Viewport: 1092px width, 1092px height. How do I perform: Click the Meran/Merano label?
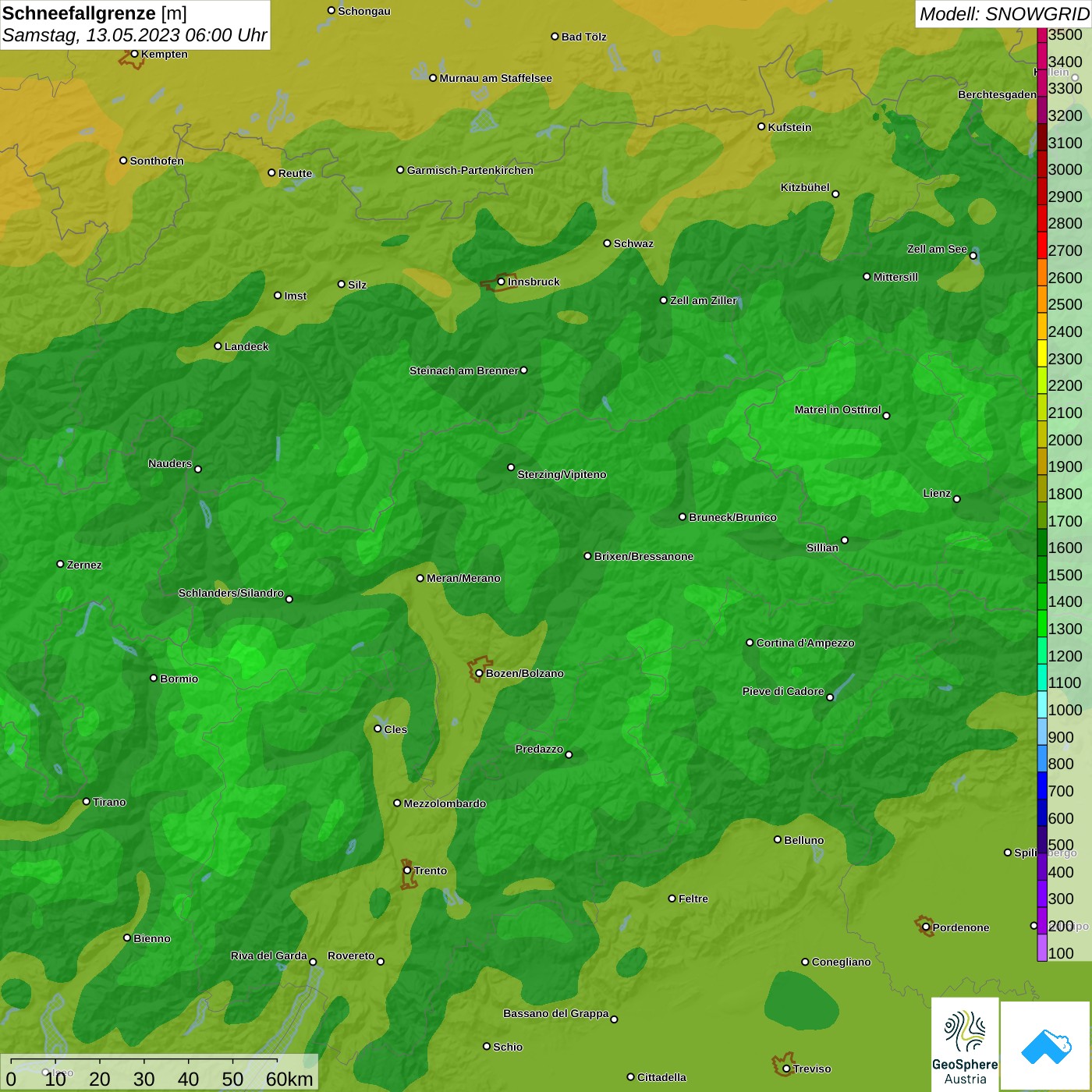(x=463, y=578)
